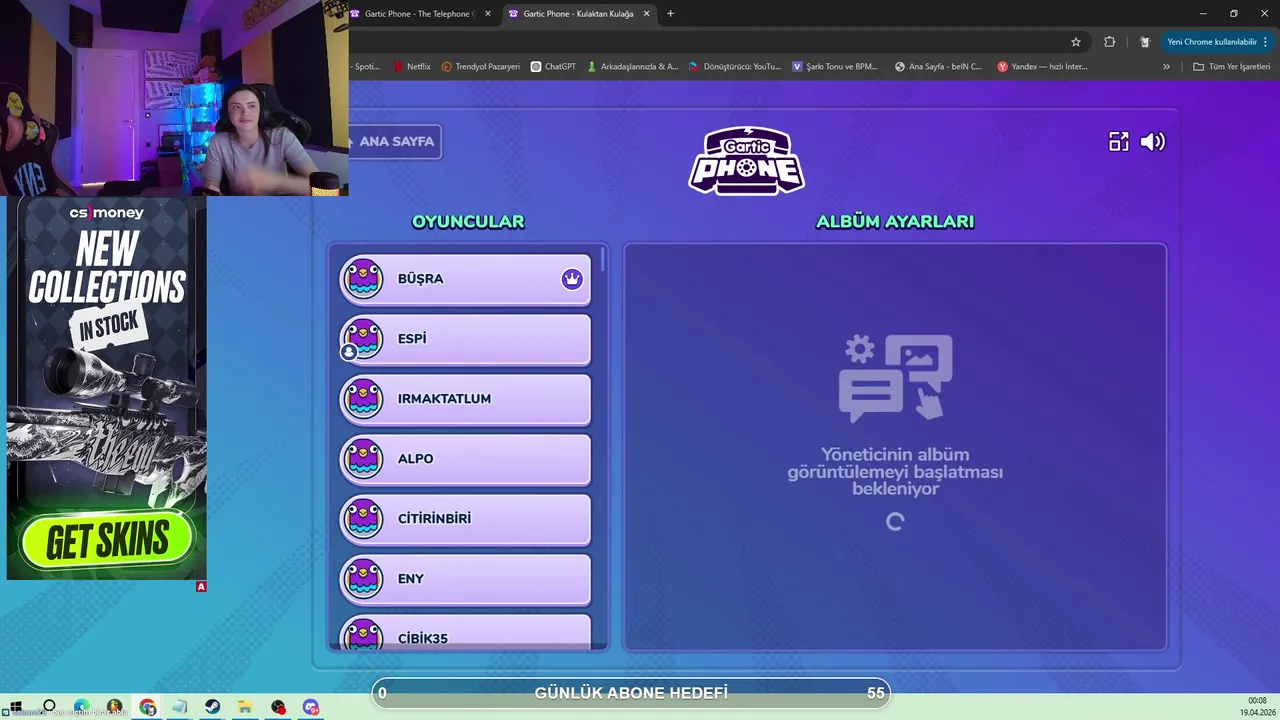
Task: Select the IRMAKTATLUM player row
Action: 465,399
